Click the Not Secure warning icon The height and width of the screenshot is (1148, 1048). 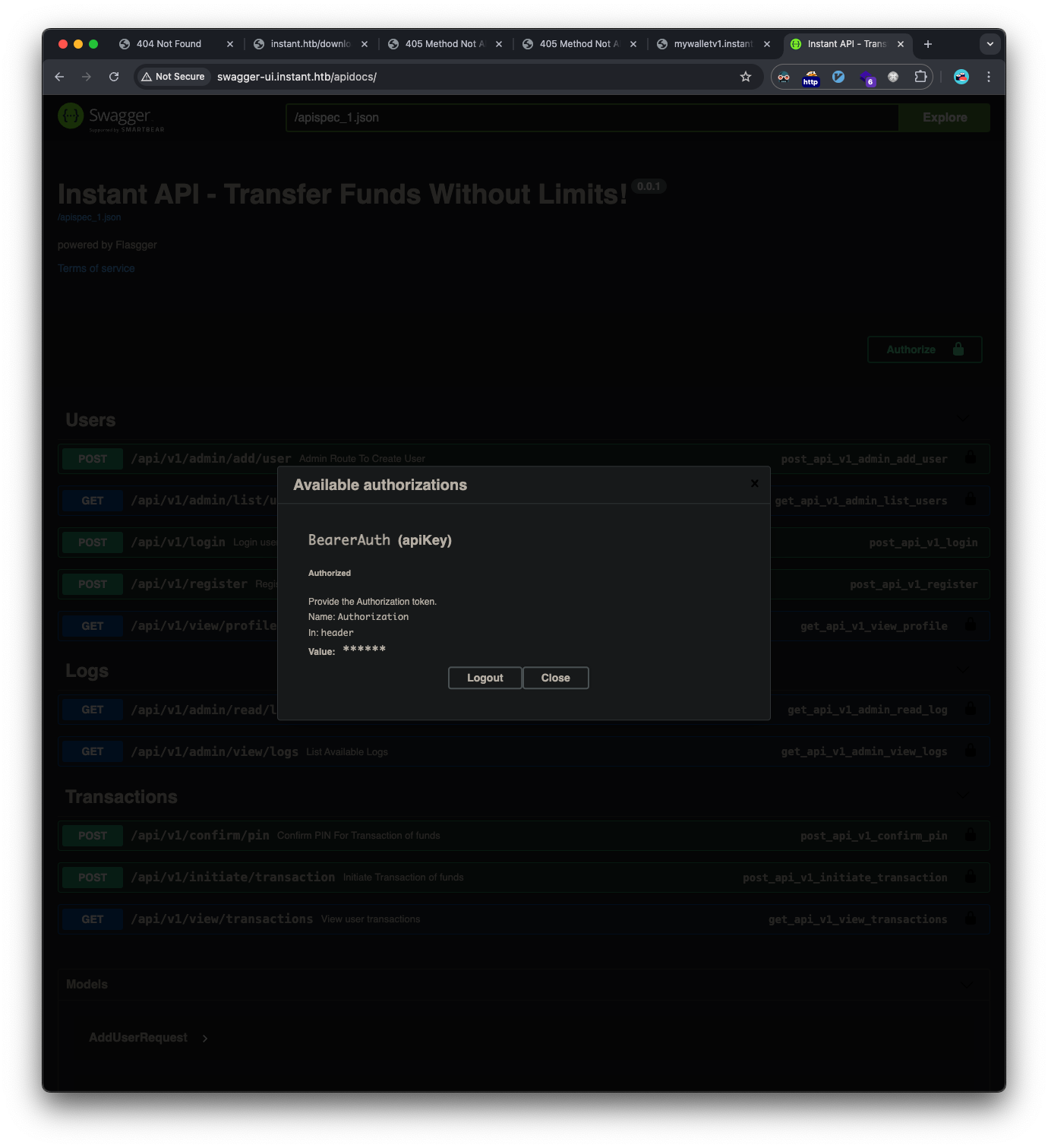coord(147,77)
